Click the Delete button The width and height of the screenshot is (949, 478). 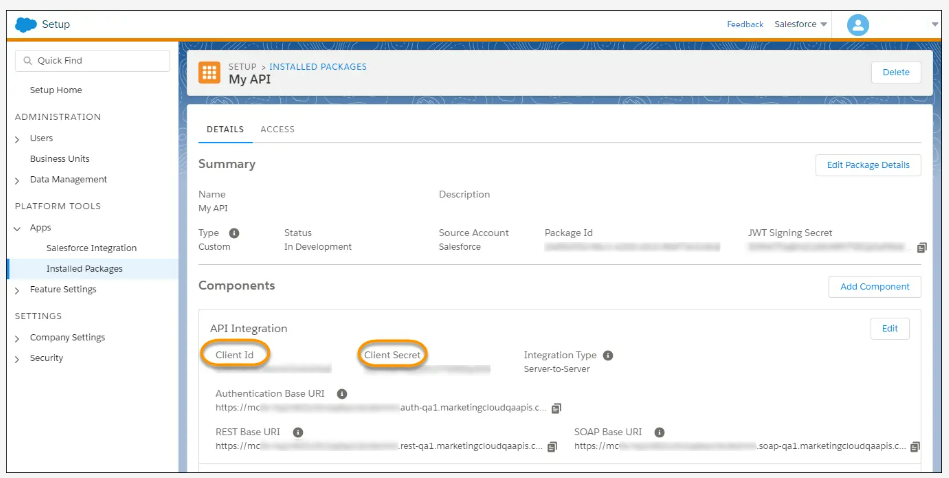[896, 72]
